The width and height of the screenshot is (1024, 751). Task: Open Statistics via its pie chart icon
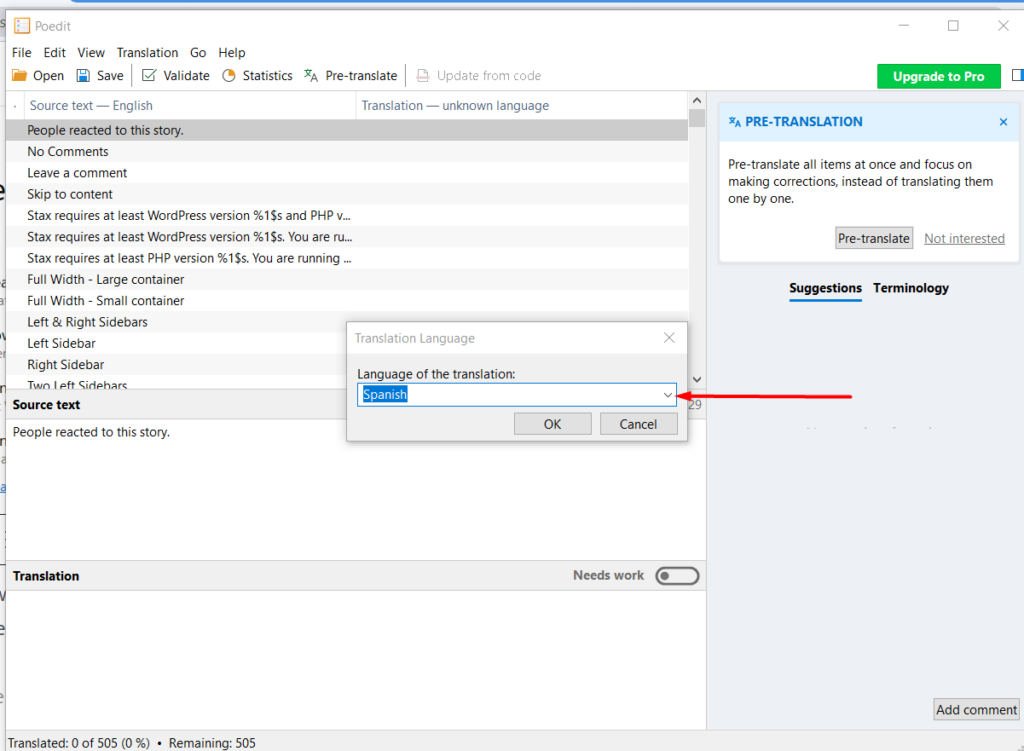pos(229,76)
